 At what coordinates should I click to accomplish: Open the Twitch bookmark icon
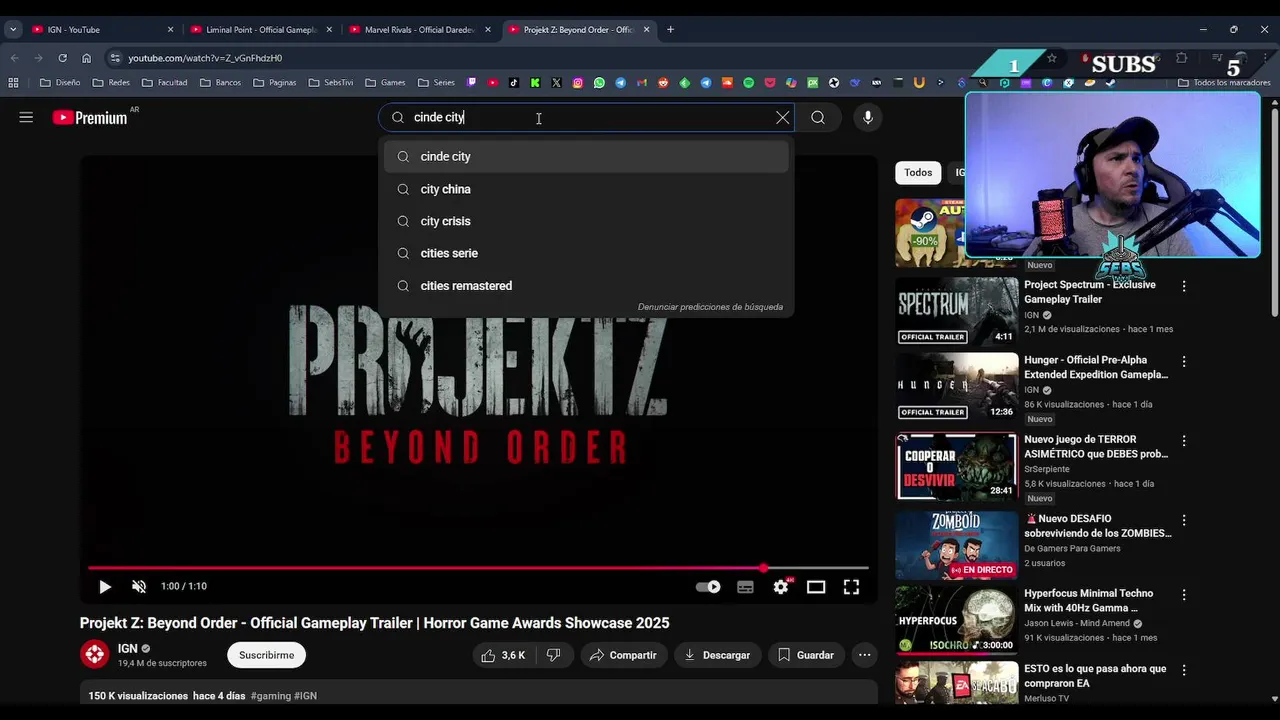(472, 83)
